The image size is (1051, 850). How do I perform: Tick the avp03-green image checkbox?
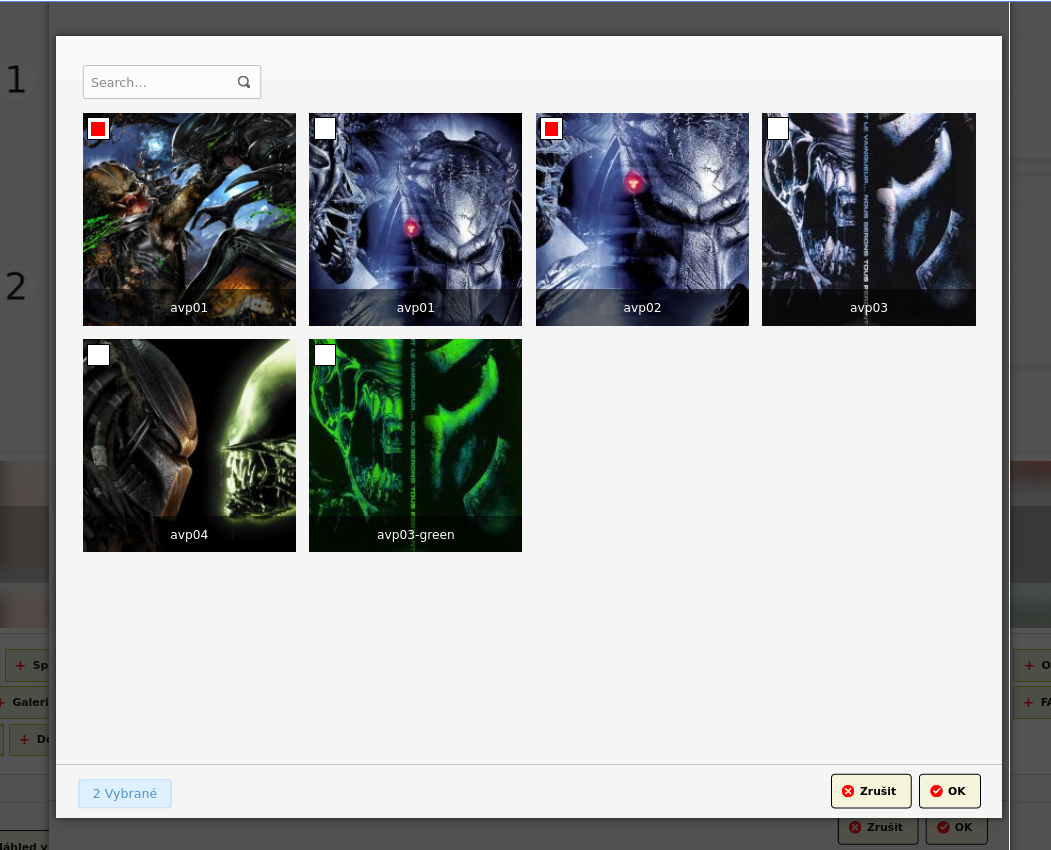tap(325, 355)
